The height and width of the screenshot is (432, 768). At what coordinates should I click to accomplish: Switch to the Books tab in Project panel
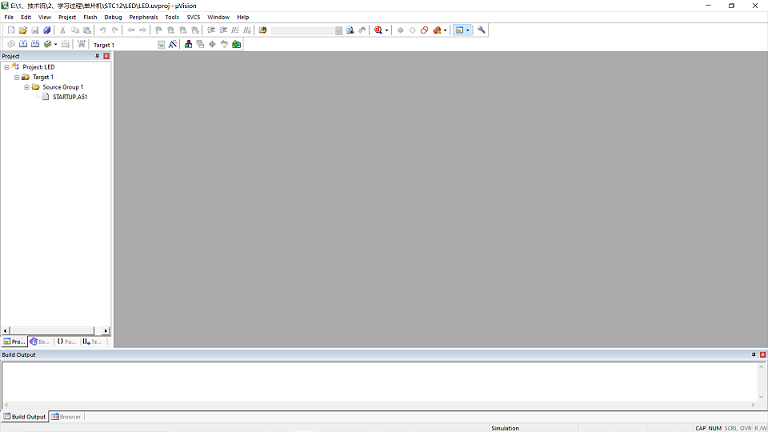pos(40,341)
